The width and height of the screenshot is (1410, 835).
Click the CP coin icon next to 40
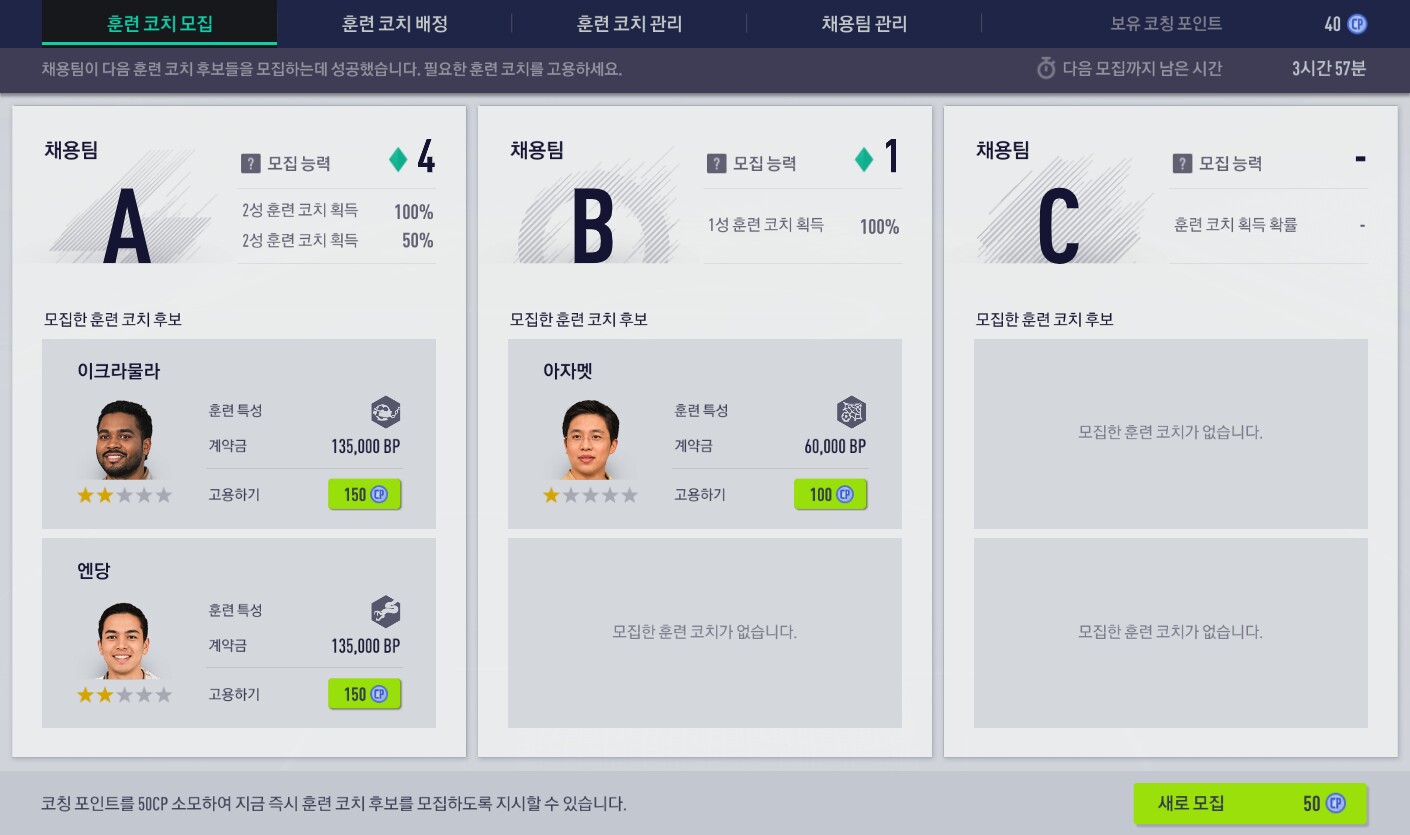tap(1357, 24)
